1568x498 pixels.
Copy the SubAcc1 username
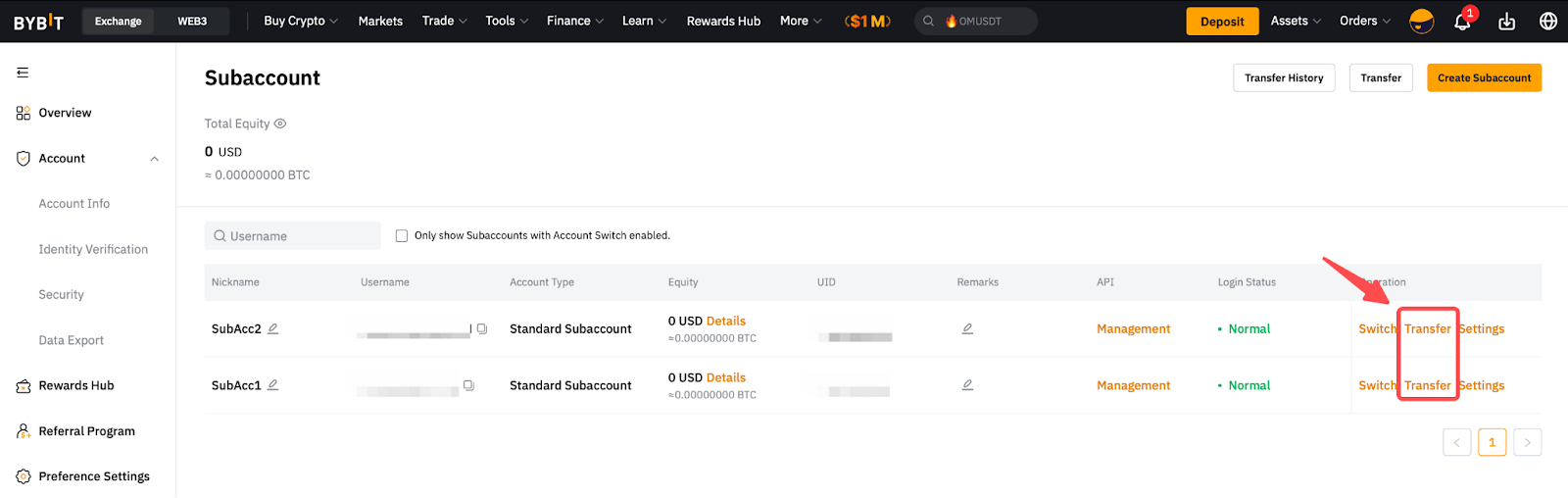coord(468,386)
